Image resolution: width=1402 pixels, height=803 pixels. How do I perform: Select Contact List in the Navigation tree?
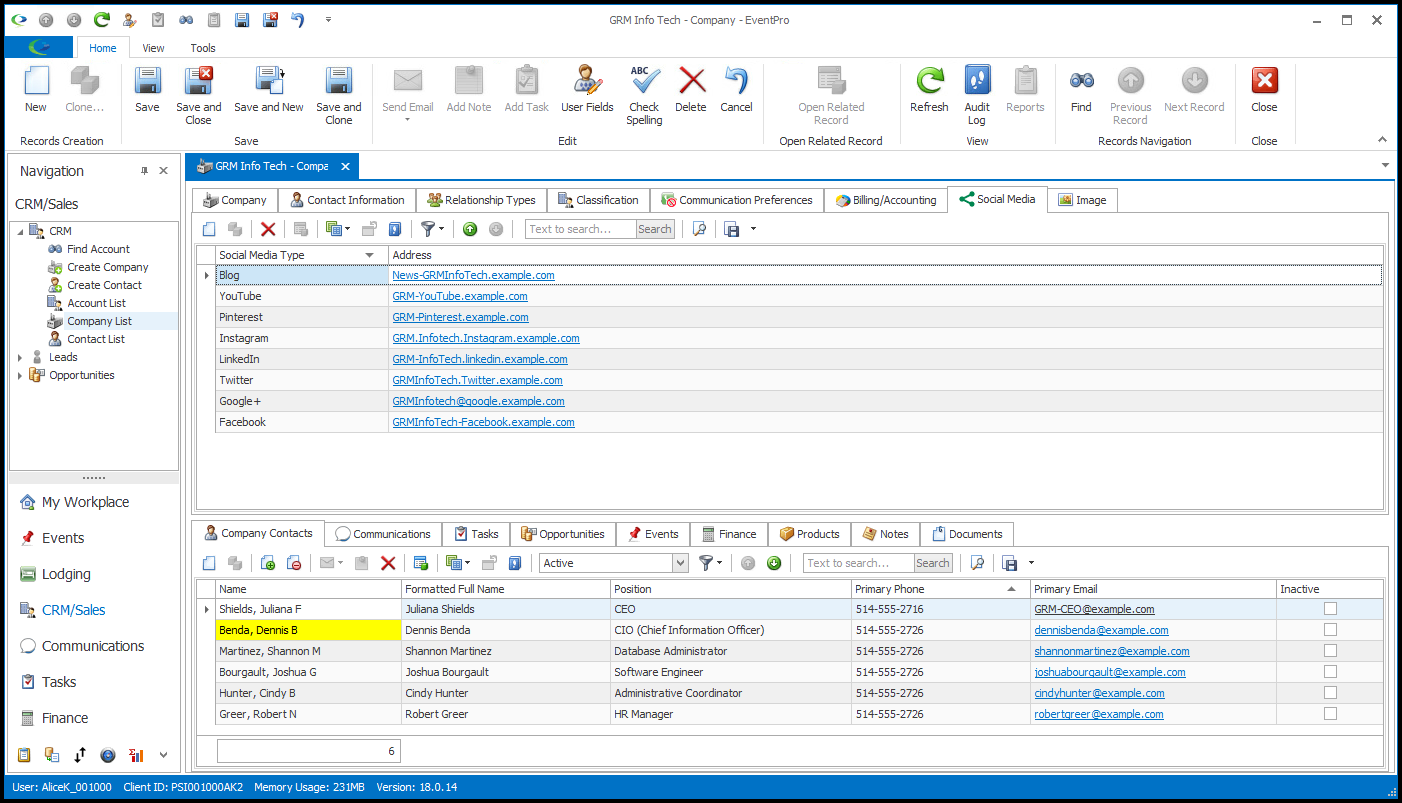coord(96,339)
